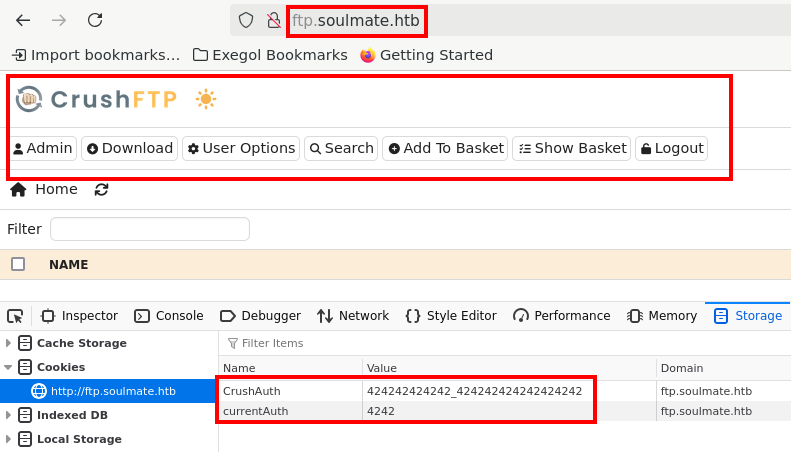This screenshot has height=452, width=791.
Task: Check the select-all checkbox in NAME header
Action: click(x=18, y=264)
